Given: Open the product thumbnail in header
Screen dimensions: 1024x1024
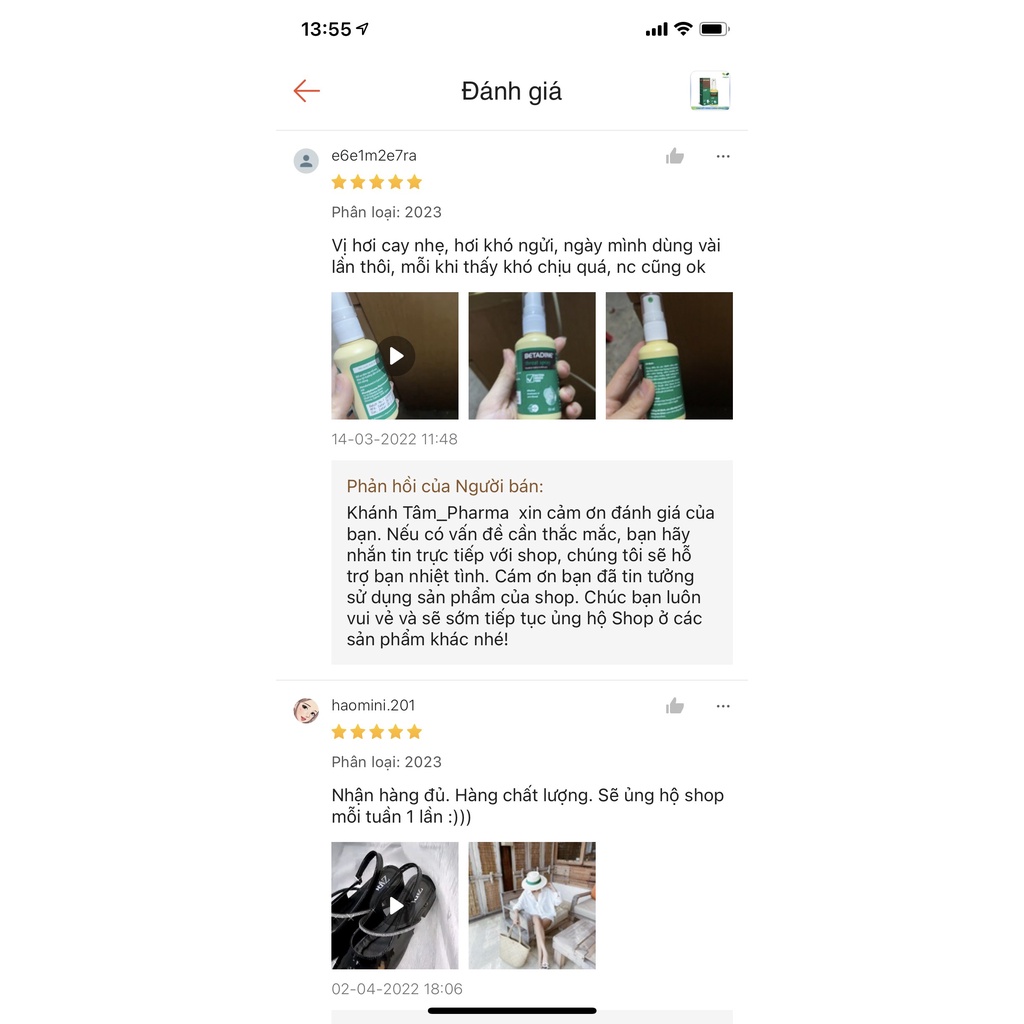Looking at the screenshot, I should click(710, 91).
